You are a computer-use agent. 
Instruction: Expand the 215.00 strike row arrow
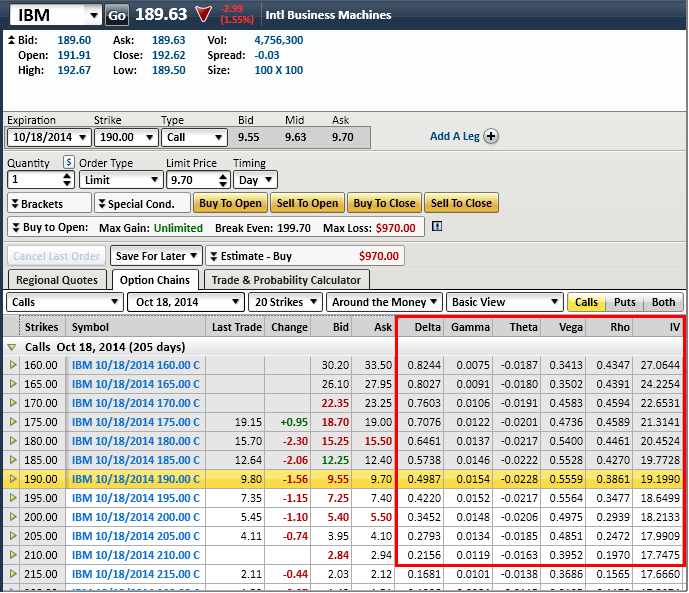click(13, 574)
